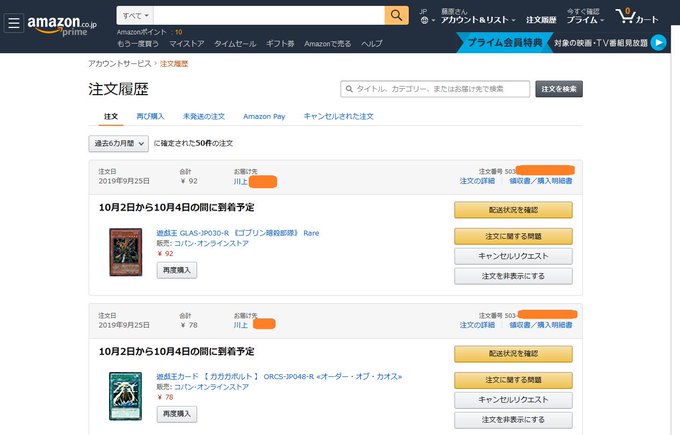Play prime video banner arrow icon
Image resolution: width=680 pixels, height=435 pixels.
pyautogui.click(x=658, y=43)
